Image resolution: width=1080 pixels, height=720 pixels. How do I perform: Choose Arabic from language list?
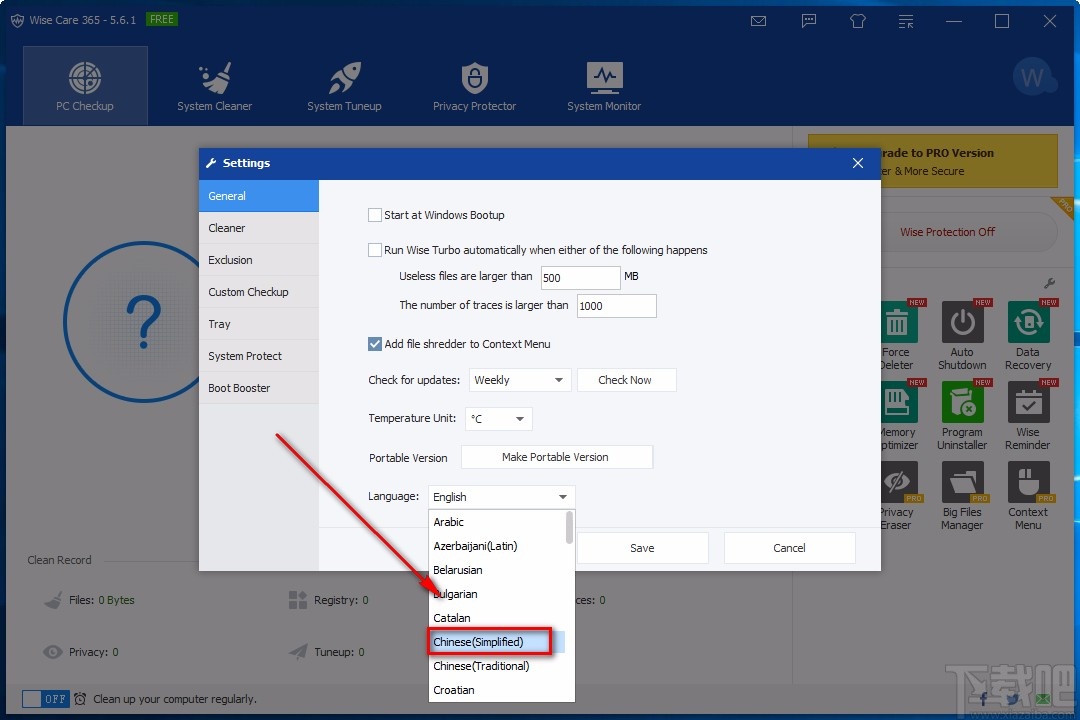point(497,522)
